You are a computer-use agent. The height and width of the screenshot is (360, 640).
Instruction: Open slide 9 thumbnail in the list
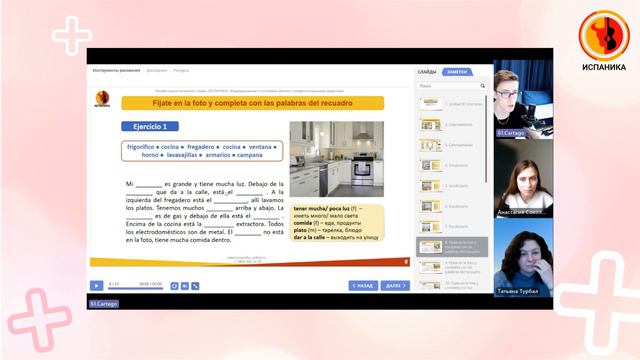point(431,267)
